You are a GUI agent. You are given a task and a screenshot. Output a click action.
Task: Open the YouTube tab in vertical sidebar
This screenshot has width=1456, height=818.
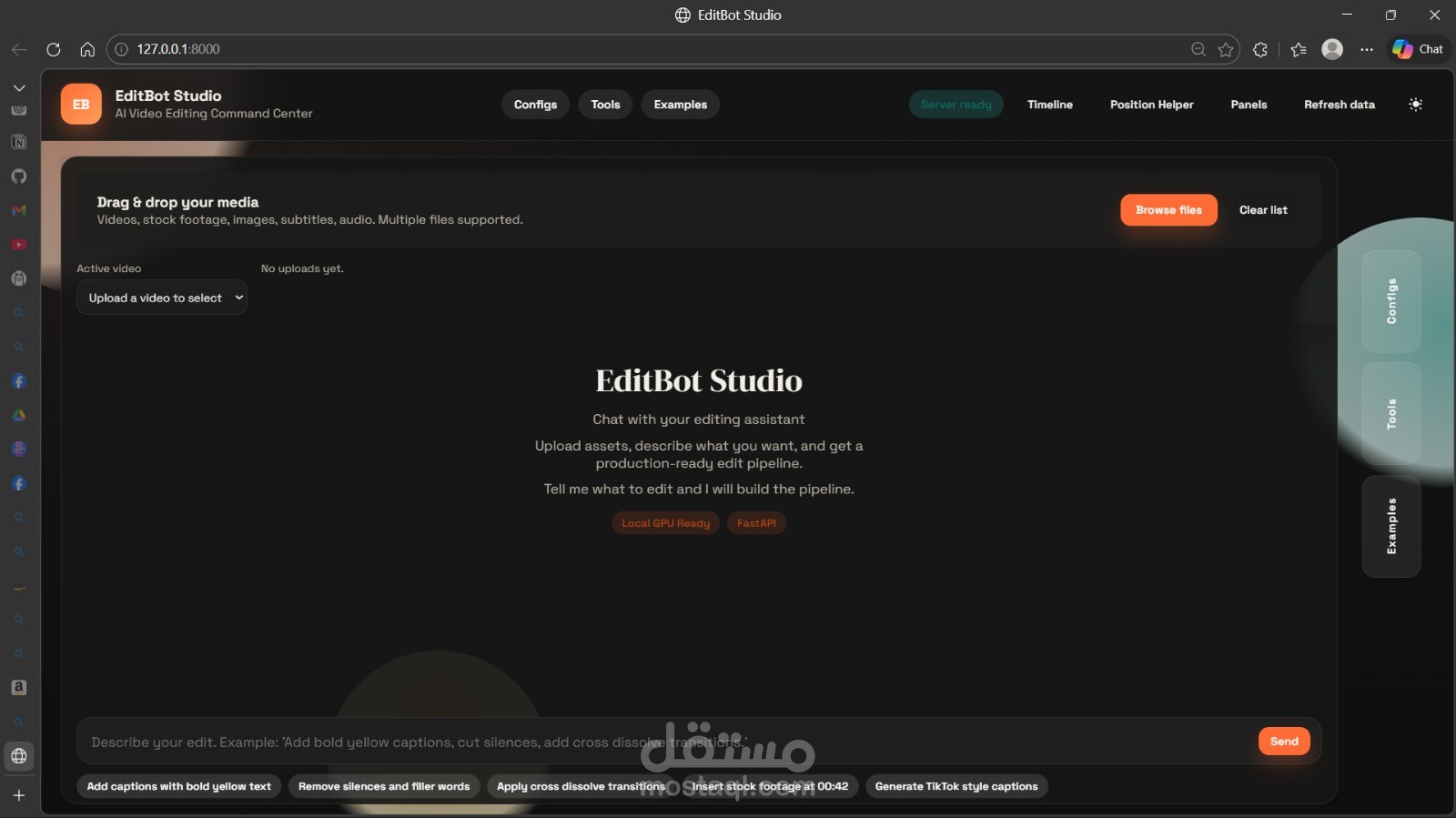point(19,245)
